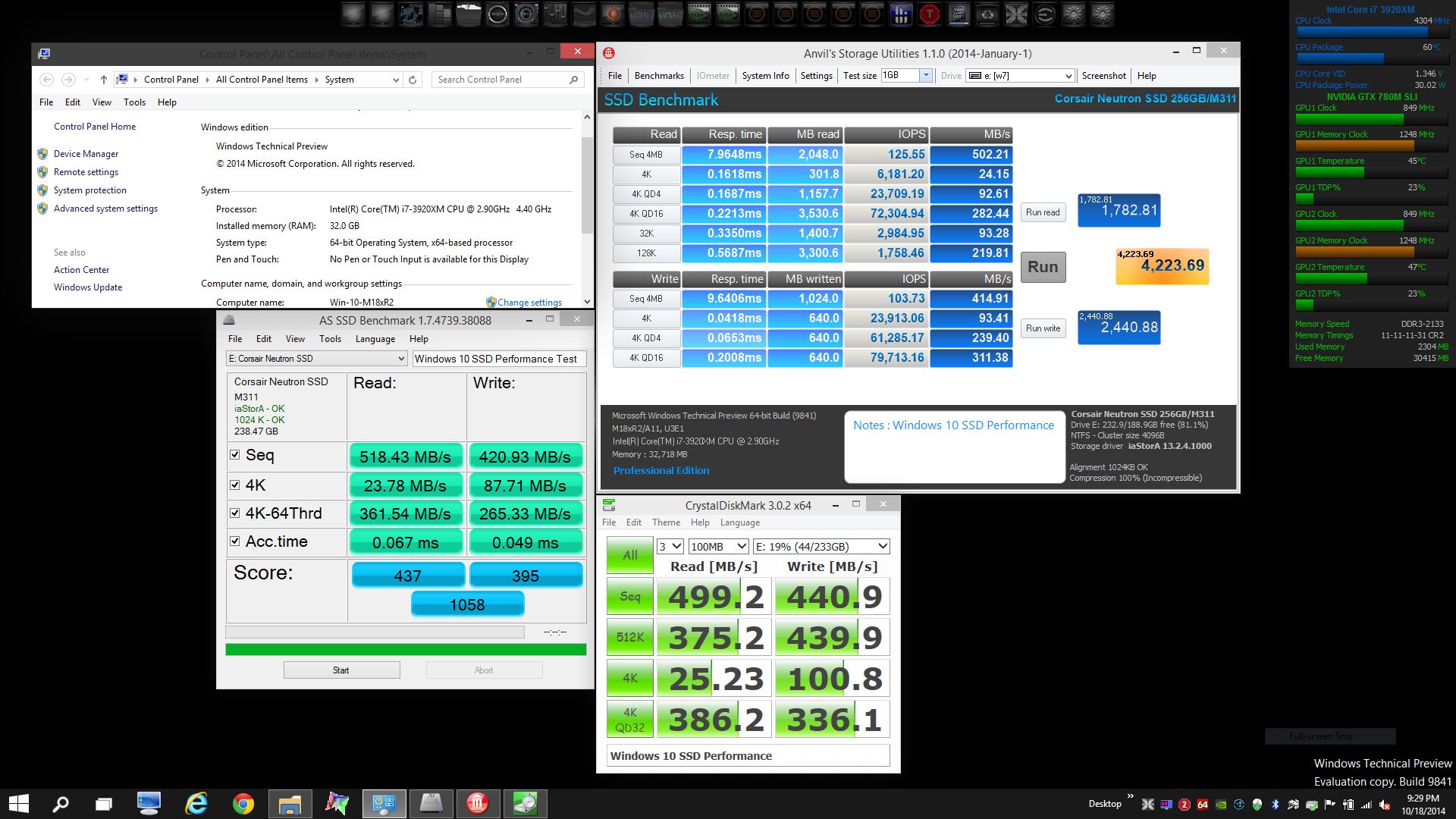Launch Internet Explorer from the taskbar
1456x819 pixels.
(196, 804)
